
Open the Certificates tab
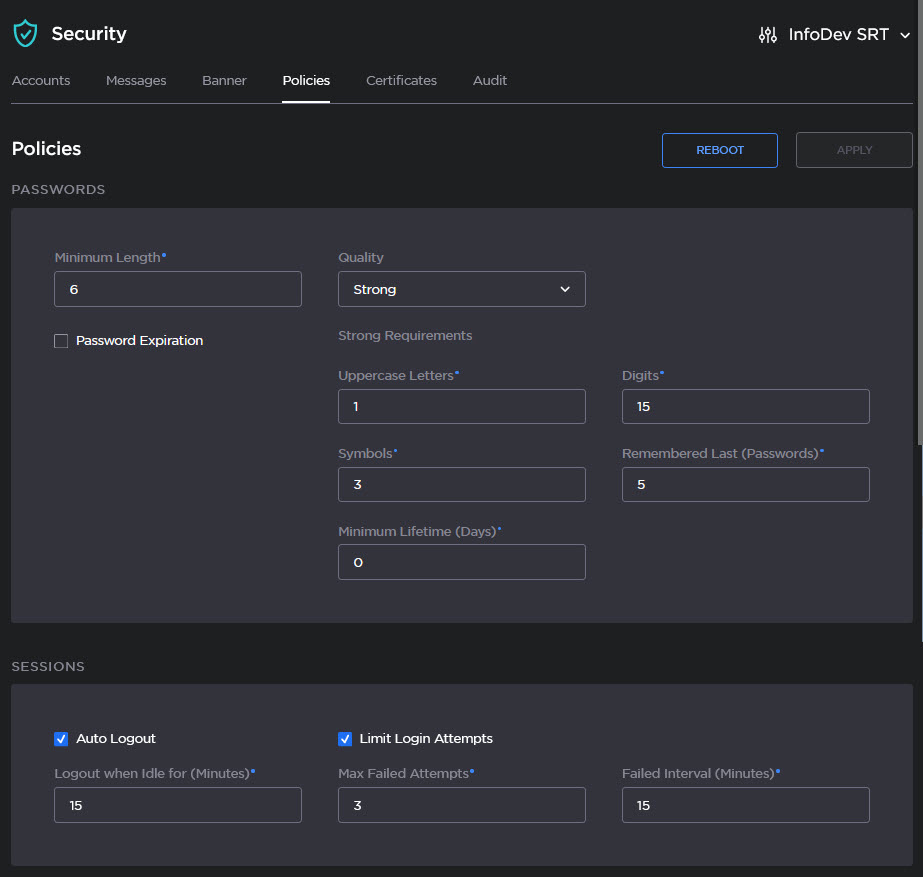tap(401, 81)
